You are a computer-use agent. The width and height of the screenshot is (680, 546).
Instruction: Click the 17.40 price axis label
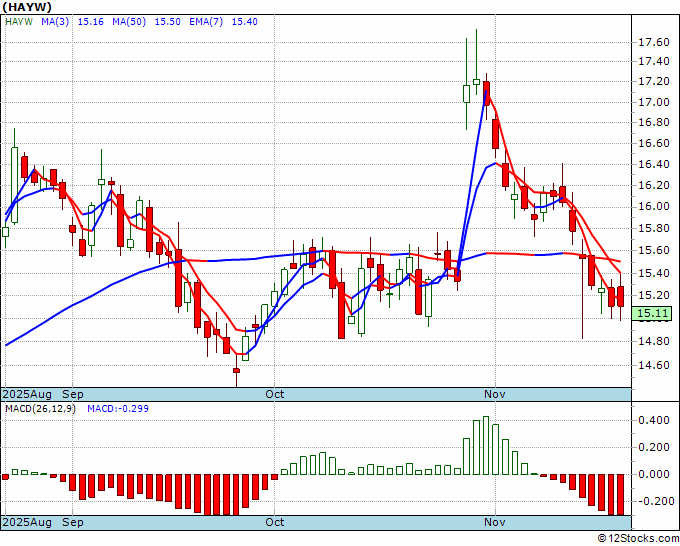tap(654, 62)
